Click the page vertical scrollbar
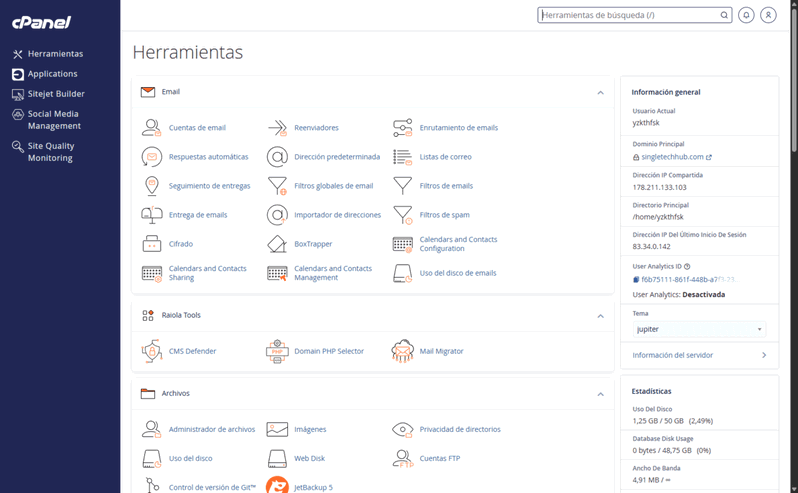The width and height of the screenshot is (798, 493). [794, 81]
